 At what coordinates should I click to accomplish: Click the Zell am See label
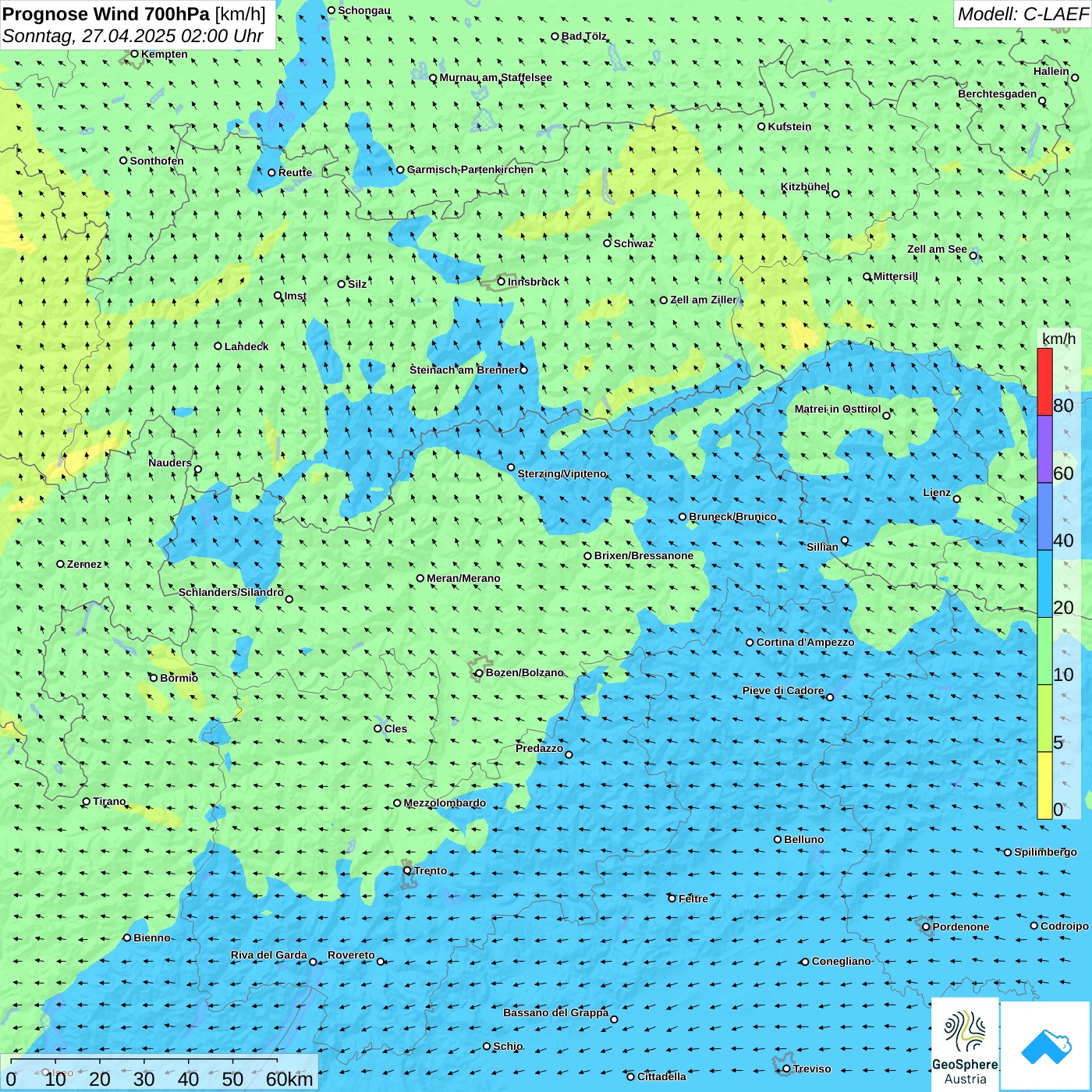[937, 249]
